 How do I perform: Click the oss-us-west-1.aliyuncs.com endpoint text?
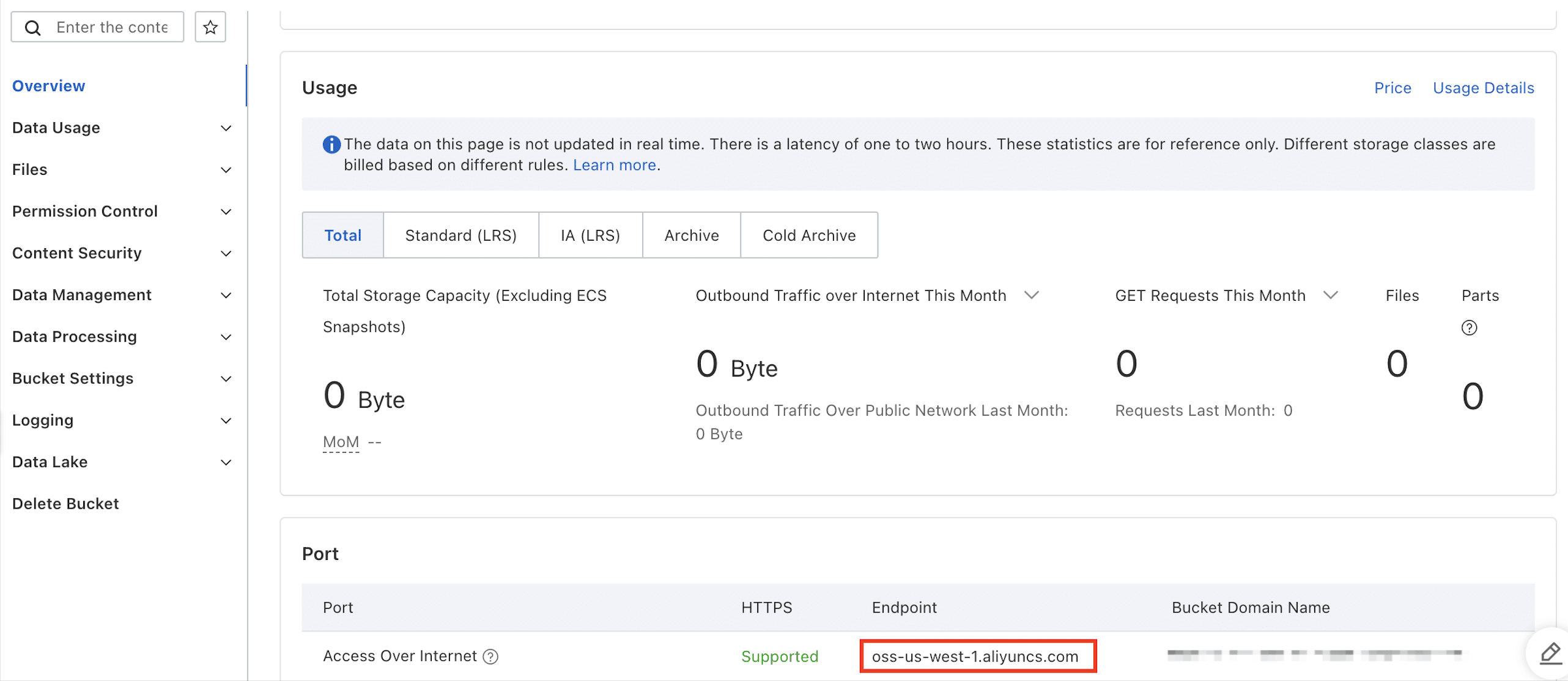click(x=975, y=657)
